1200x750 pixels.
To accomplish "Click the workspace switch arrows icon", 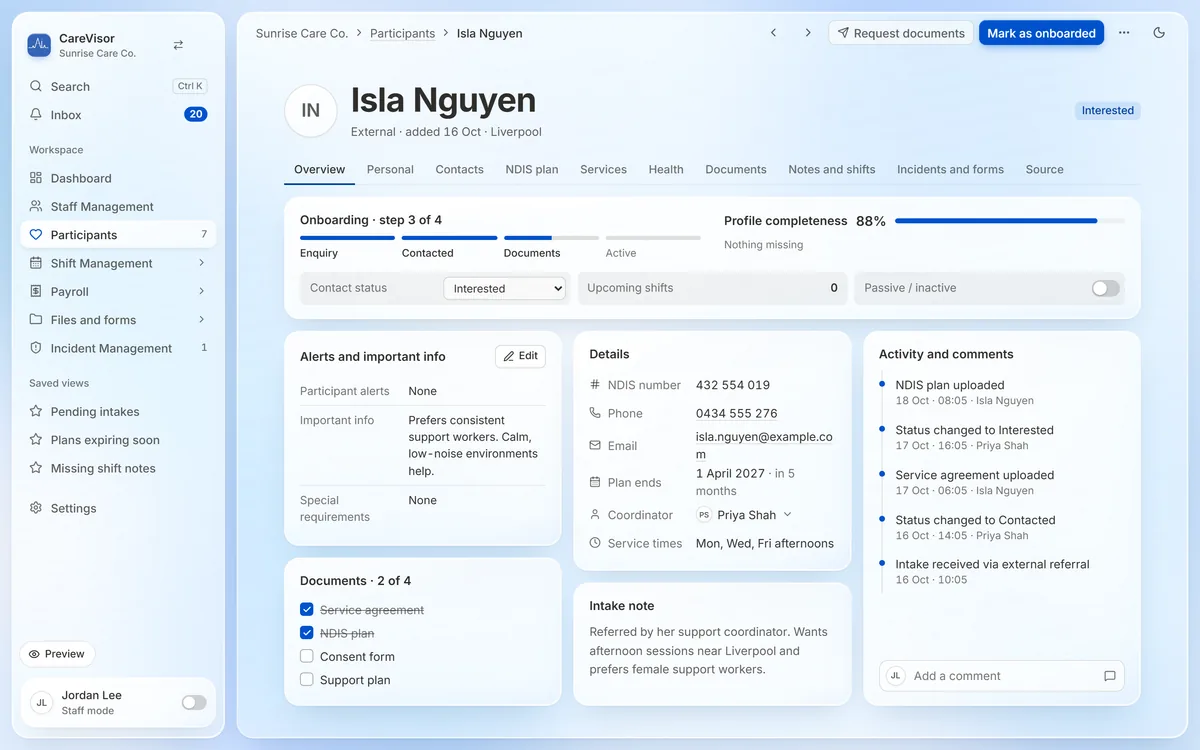I will [x=178, y=45].
